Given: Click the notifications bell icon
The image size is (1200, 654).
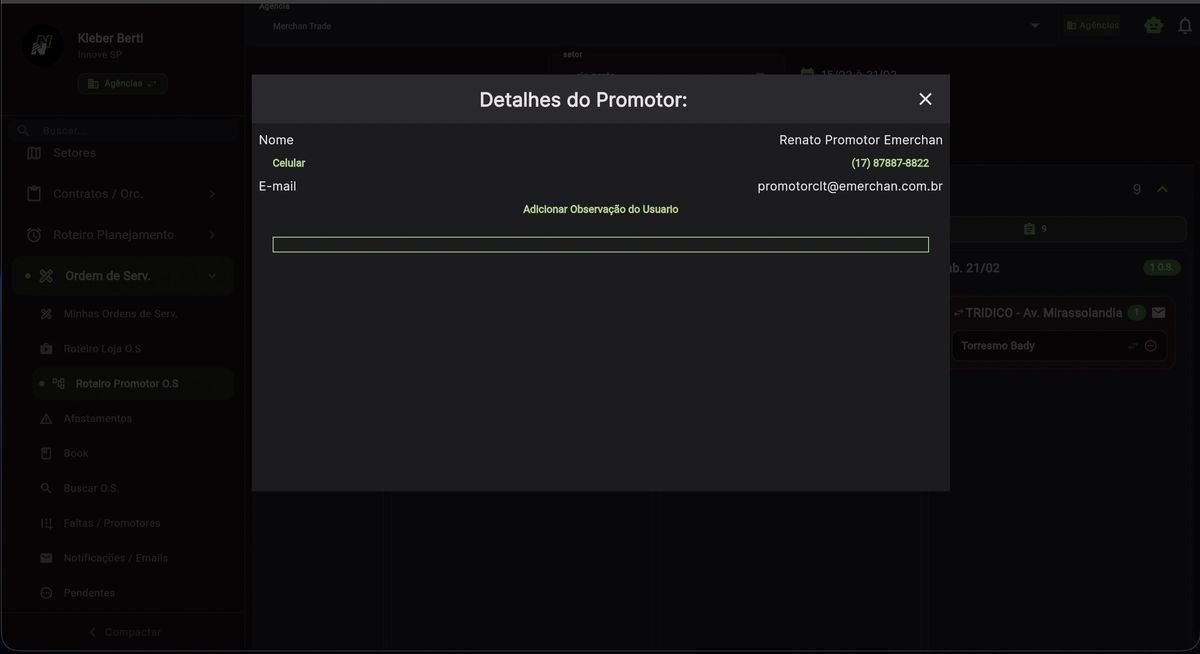Looking at the screenshot, I should click(x=1186, y=26).
